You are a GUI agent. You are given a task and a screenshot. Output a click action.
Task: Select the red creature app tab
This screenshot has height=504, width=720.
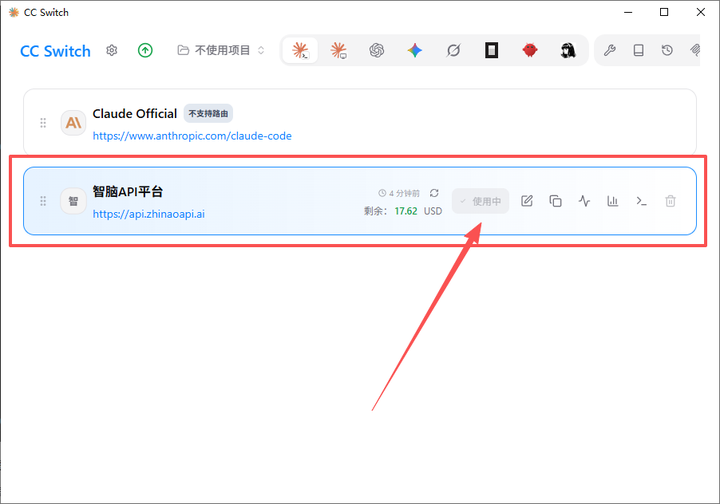[x=530, y=50]
